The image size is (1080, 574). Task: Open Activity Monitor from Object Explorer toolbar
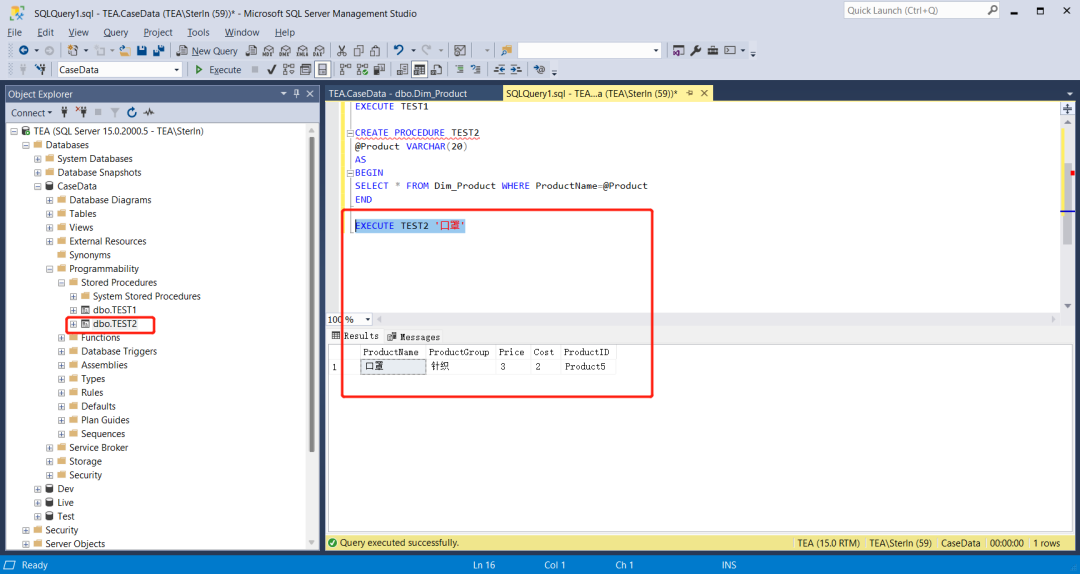[x=148, y=113]
